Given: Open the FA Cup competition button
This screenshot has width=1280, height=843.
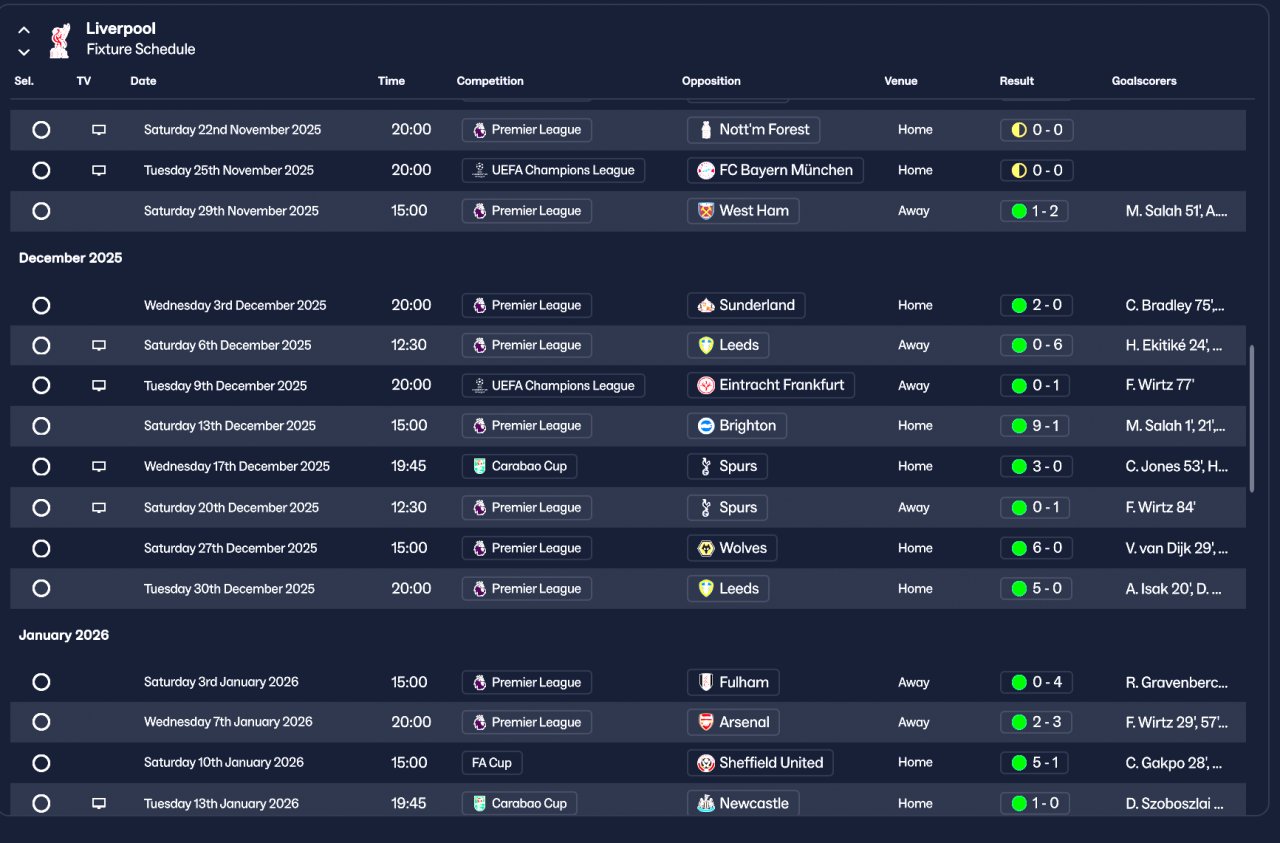Looking at the screenshot, I should click(x=492, y=763).
